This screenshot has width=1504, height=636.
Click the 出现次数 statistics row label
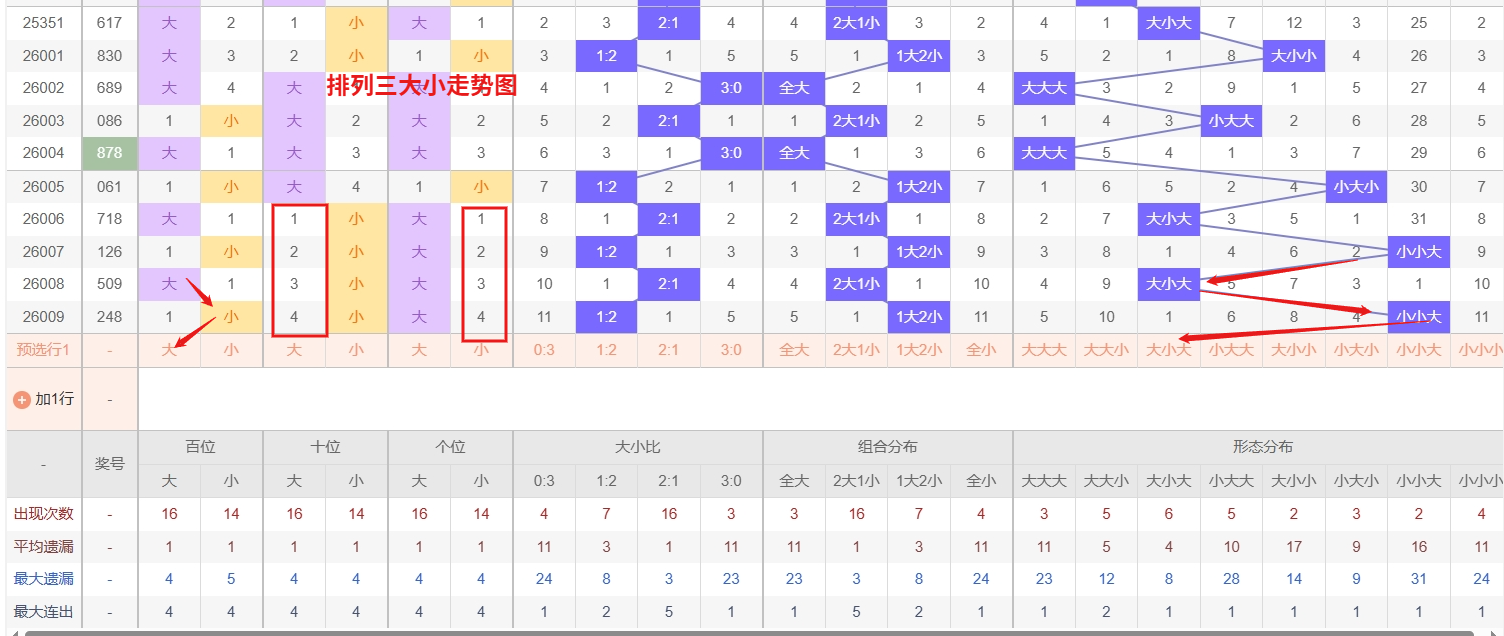(x=43, y=514)
